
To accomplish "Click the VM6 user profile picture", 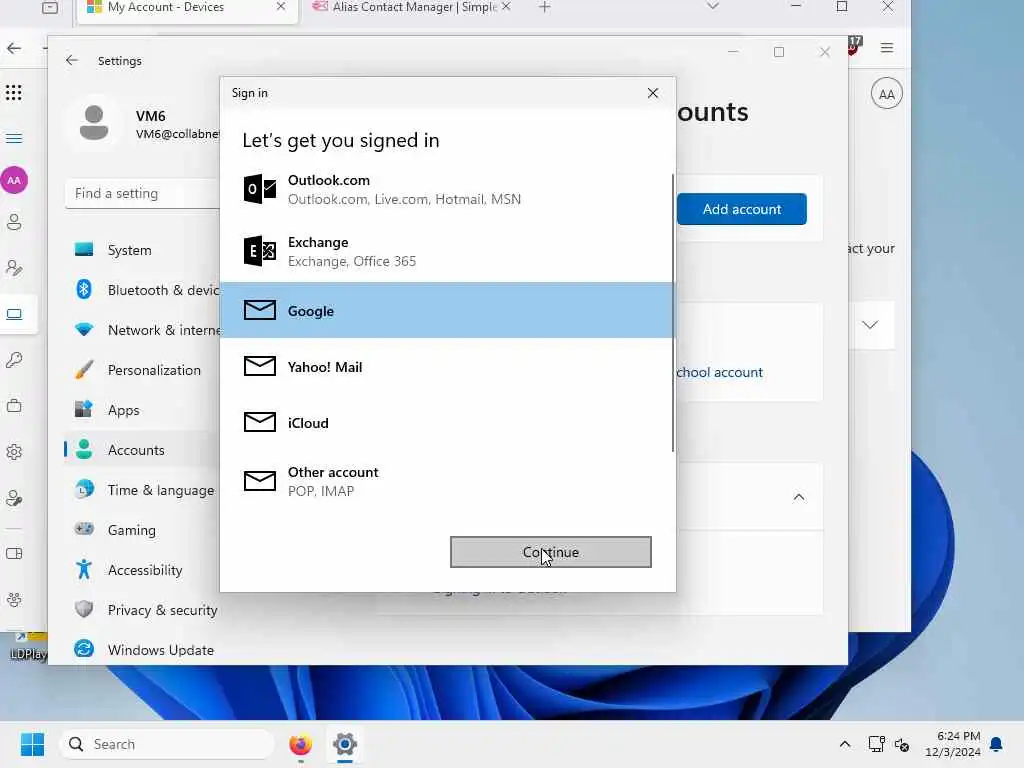I will point(94,123).
